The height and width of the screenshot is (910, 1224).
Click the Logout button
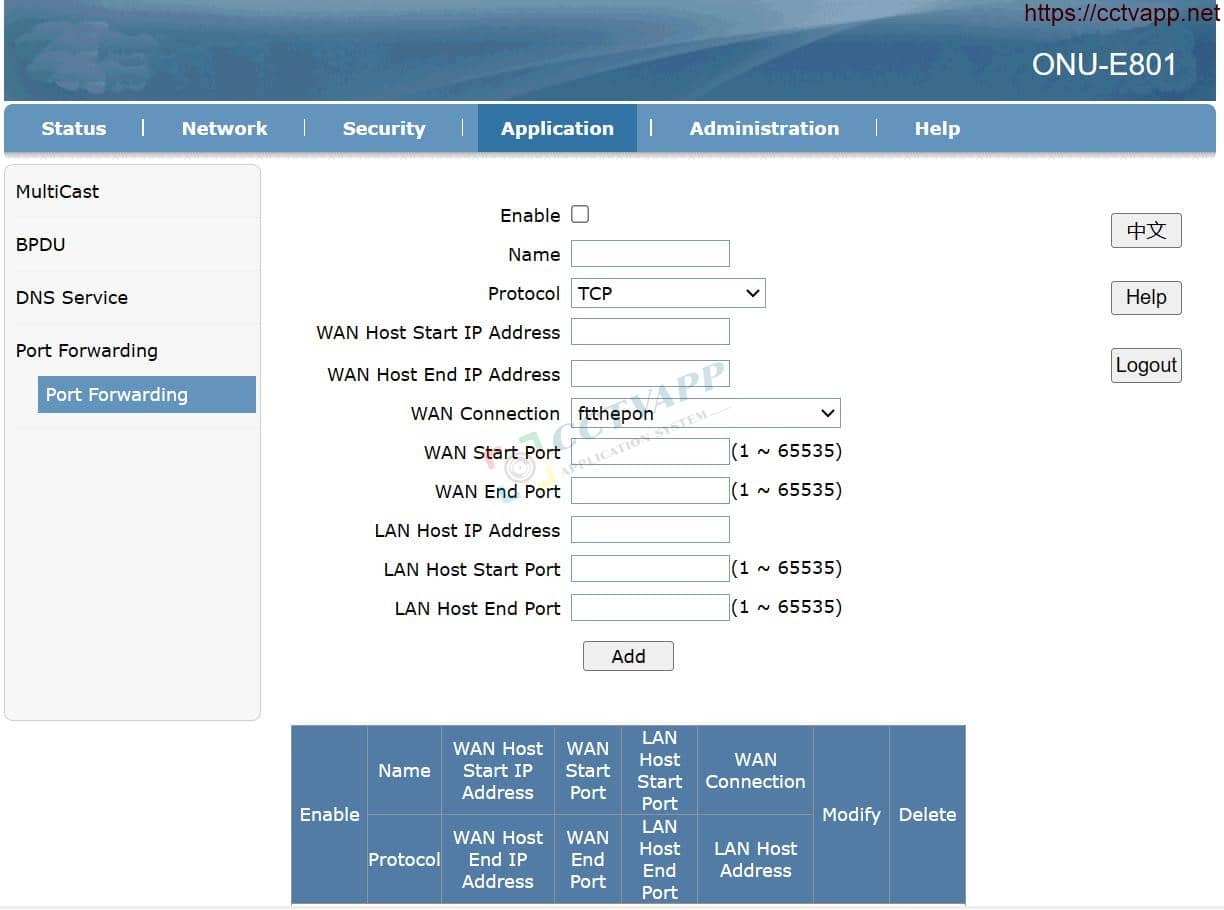click(x=1146, y=365)
